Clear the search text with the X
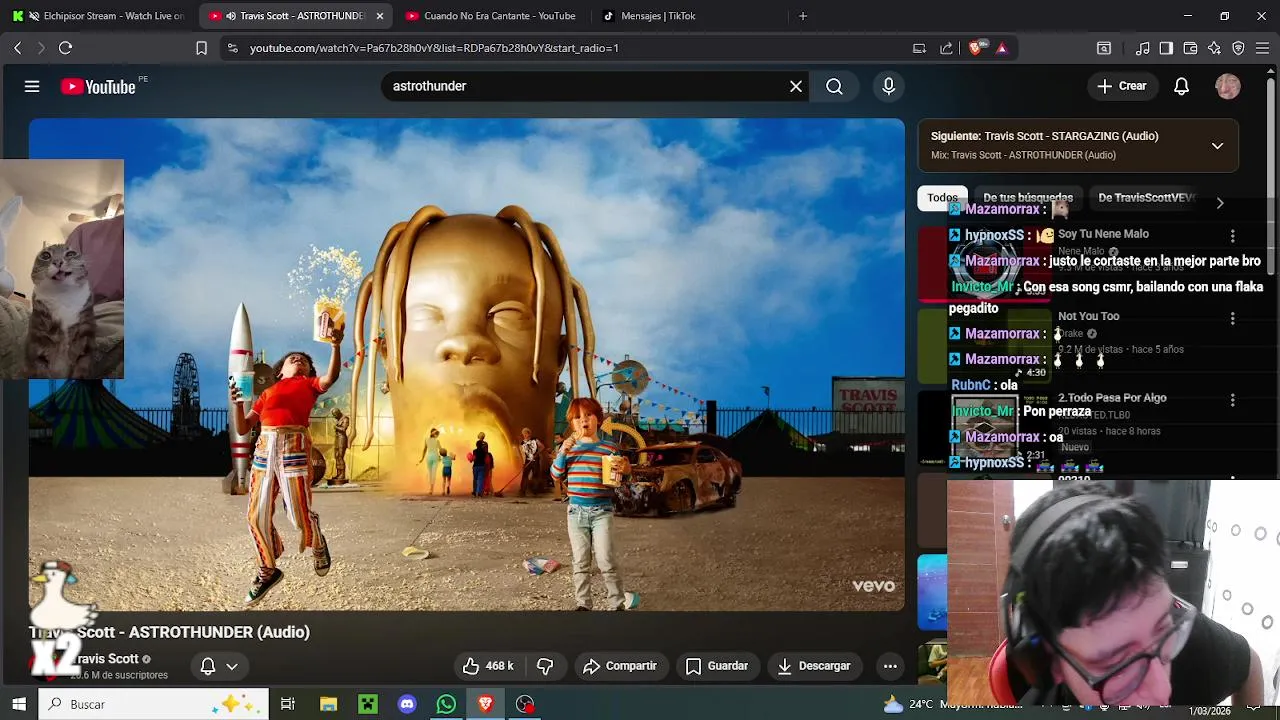This screenshot has height=720, width=1280. coord(796,87)
